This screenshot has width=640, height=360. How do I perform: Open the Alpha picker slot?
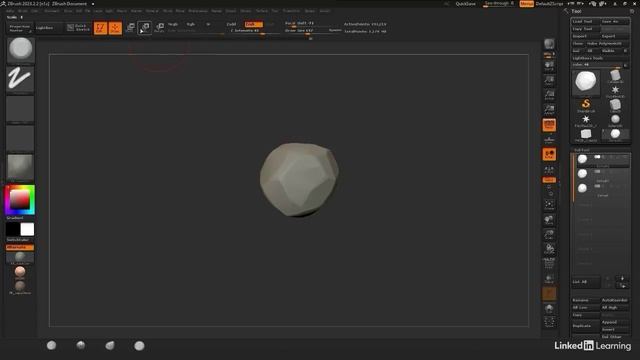(x=20, y=109)
